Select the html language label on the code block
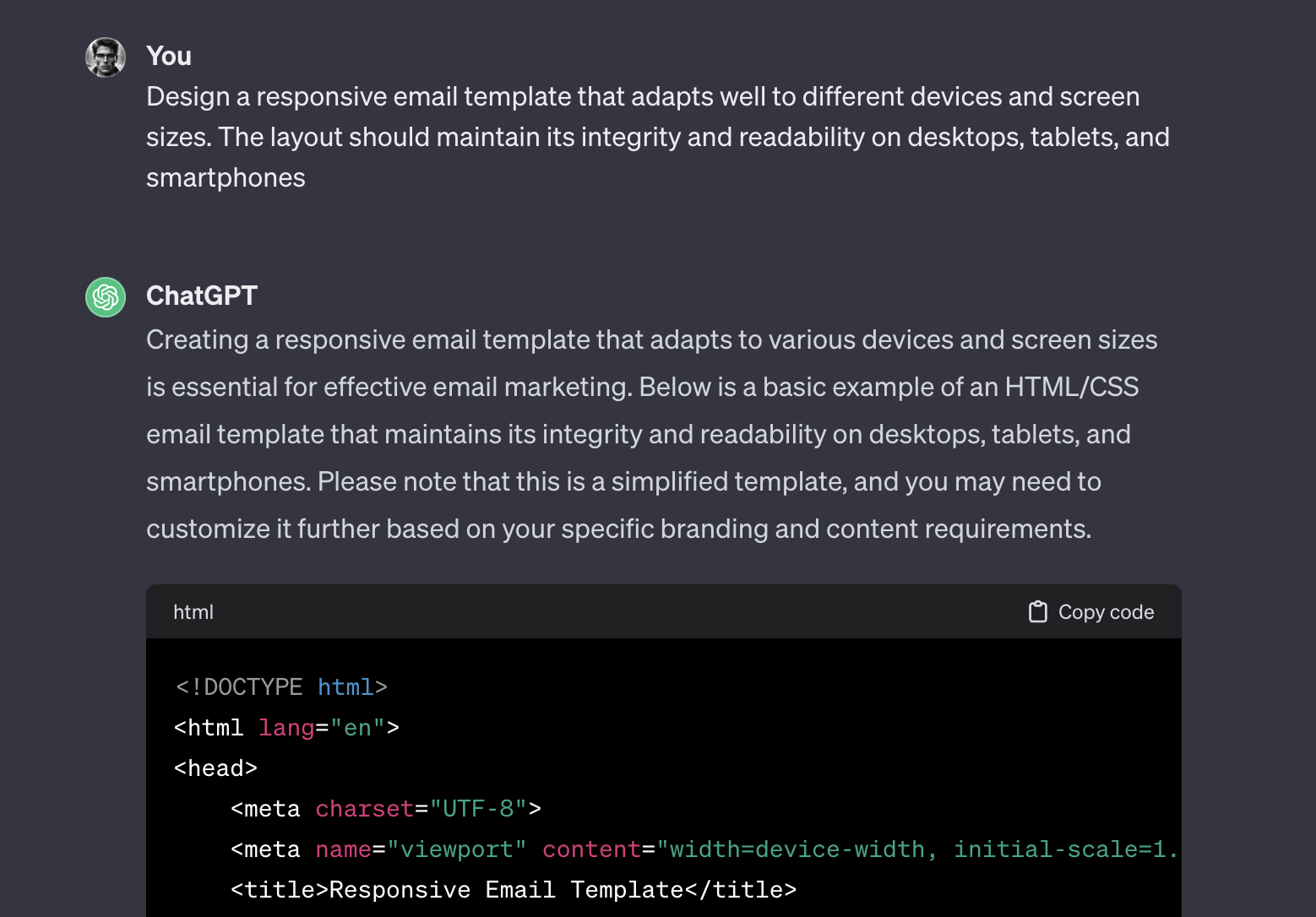Image resolution: width=1316 pixels, height=917 pixels. coord(193,611)
